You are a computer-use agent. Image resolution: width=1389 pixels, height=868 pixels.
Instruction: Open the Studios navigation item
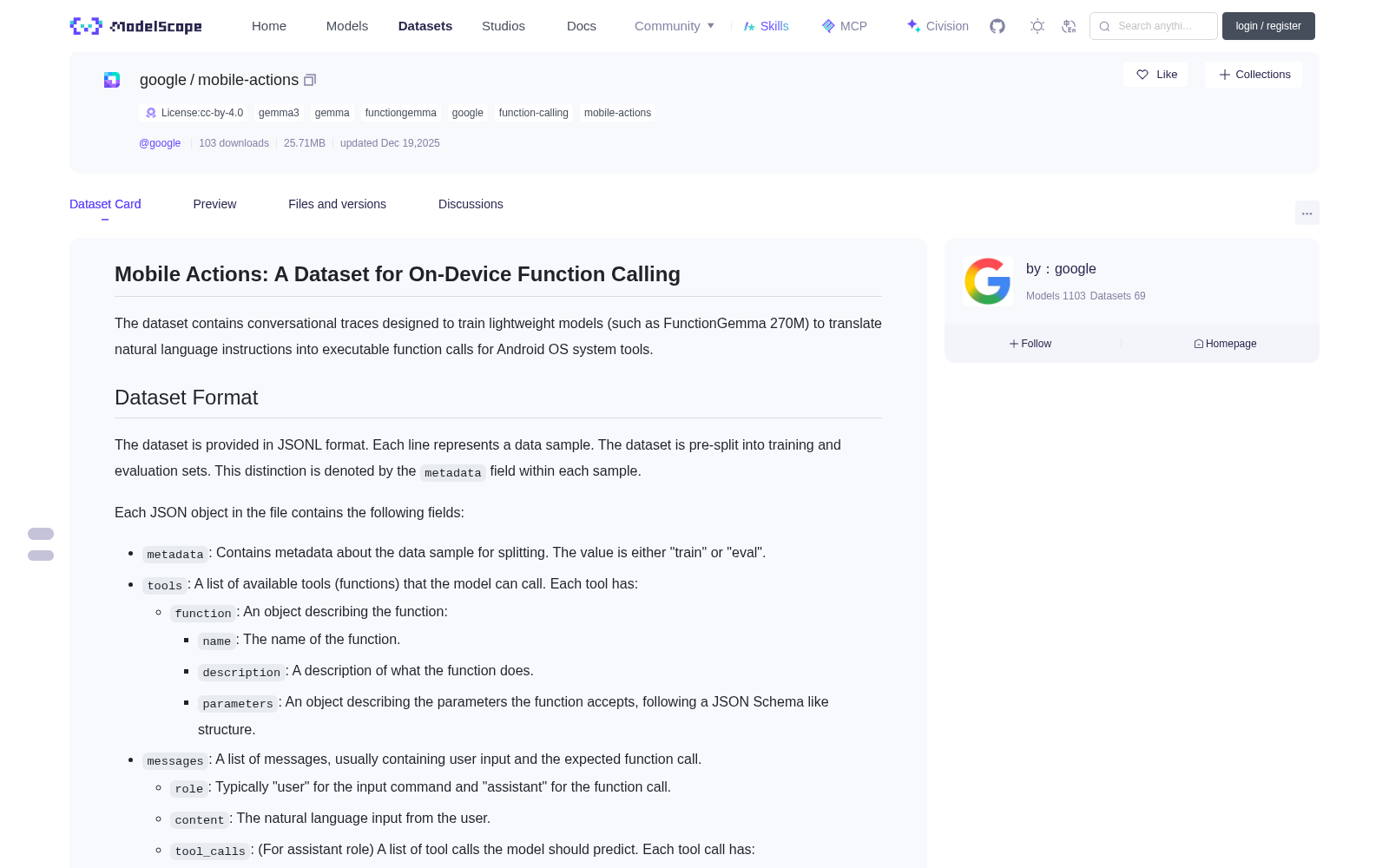[x=504, y=26]
